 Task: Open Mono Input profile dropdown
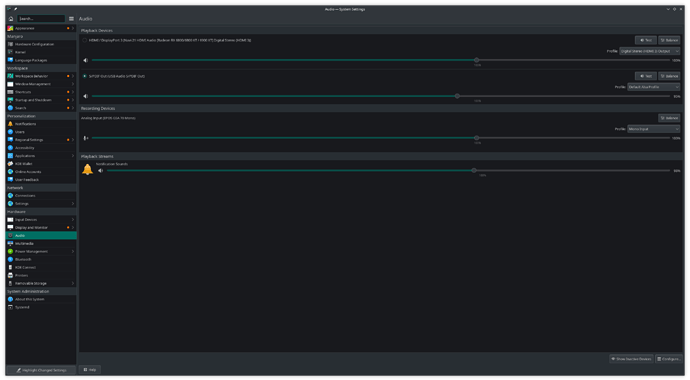tap(653, 129)
